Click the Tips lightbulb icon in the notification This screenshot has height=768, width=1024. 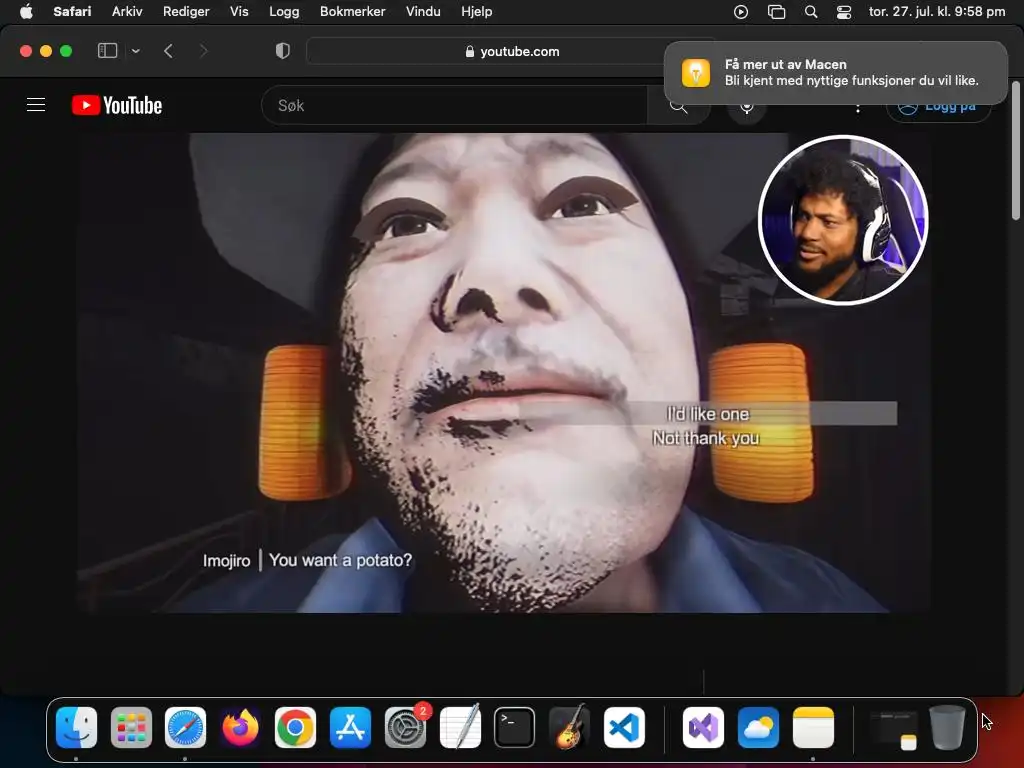[696, 72]
